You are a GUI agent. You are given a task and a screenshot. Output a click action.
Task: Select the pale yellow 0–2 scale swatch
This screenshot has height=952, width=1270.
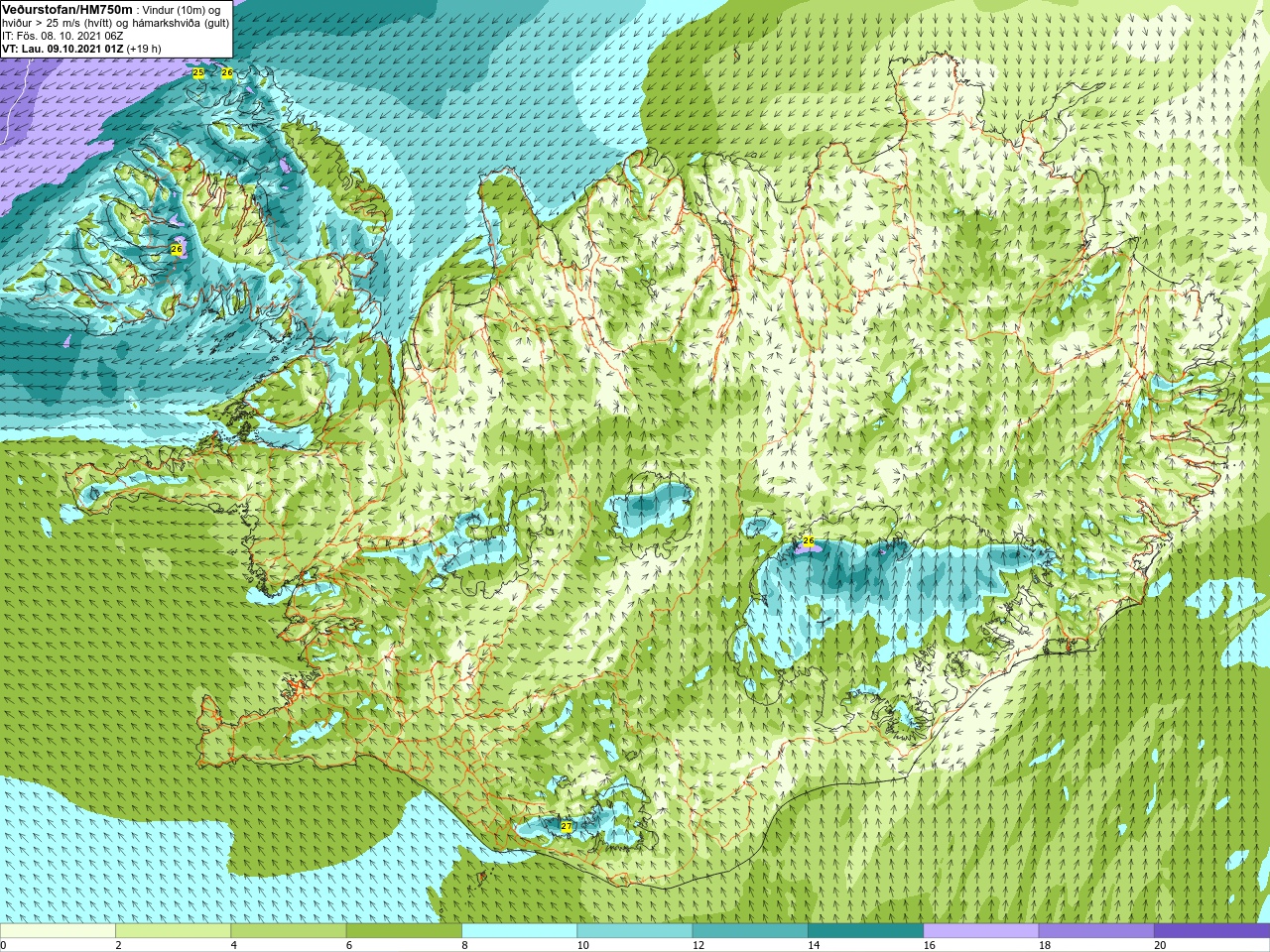point(58,931)
